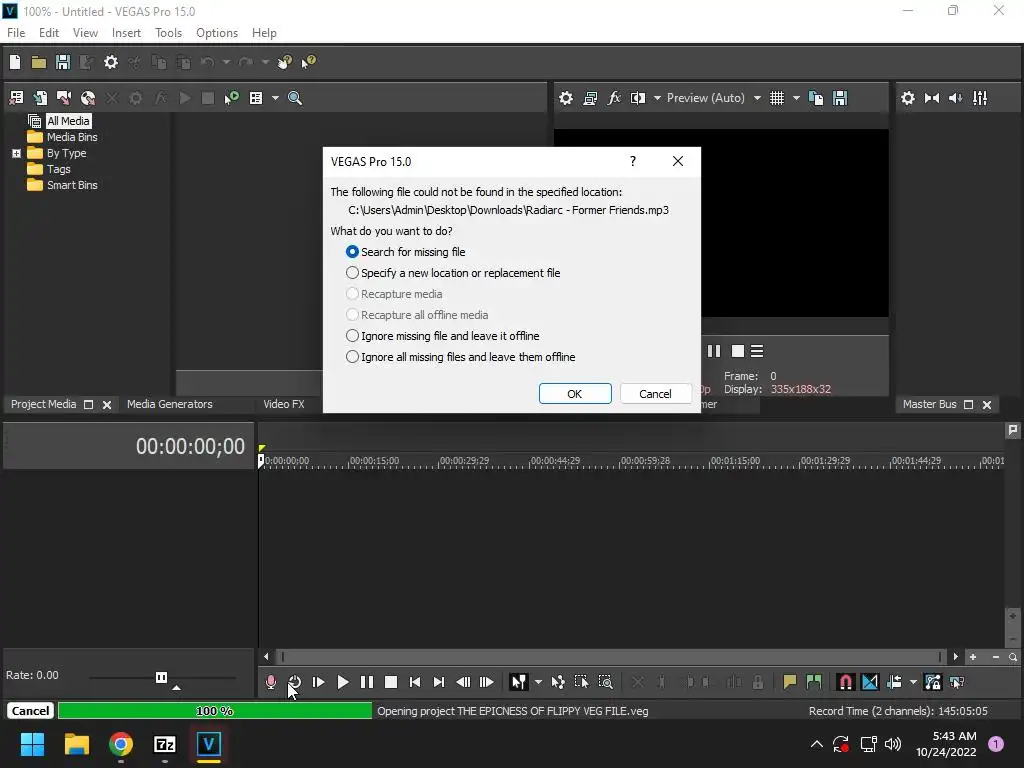Switch to the Video FX tab
Image resolution: width=1024 pixels, height=768 pixels.
click(284, 404)
